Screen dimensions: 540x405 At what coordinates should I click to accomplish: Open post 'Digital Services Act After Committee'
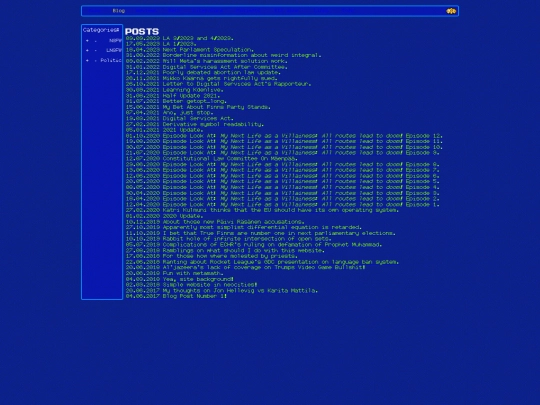[x=225, y=67]
